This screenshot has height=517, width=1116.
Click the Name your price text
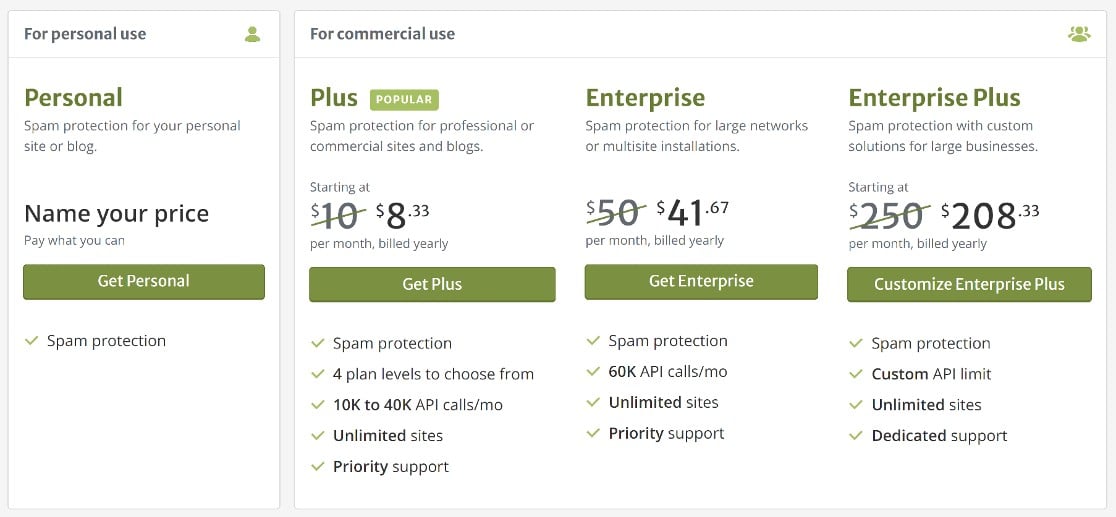(117, 214)
